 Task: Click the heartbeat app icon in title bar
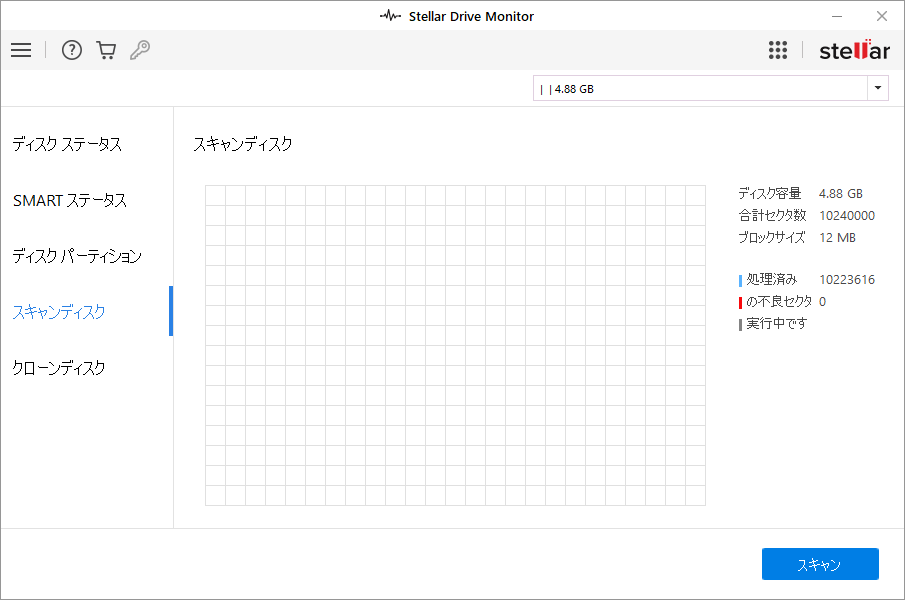(x=390, y=16)
